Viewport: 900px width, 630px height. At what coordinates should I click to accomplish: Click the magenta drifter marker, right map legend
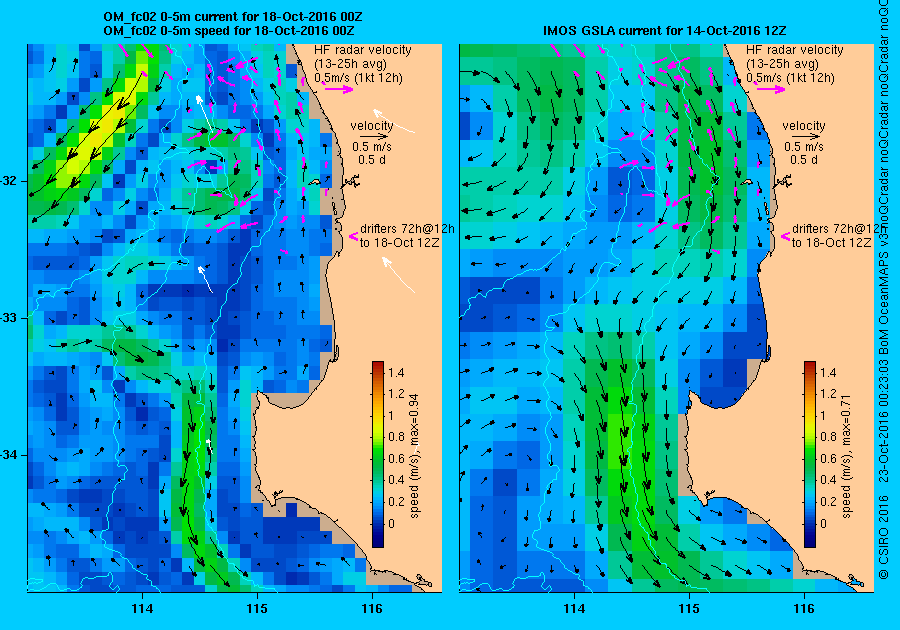[785, 236]
